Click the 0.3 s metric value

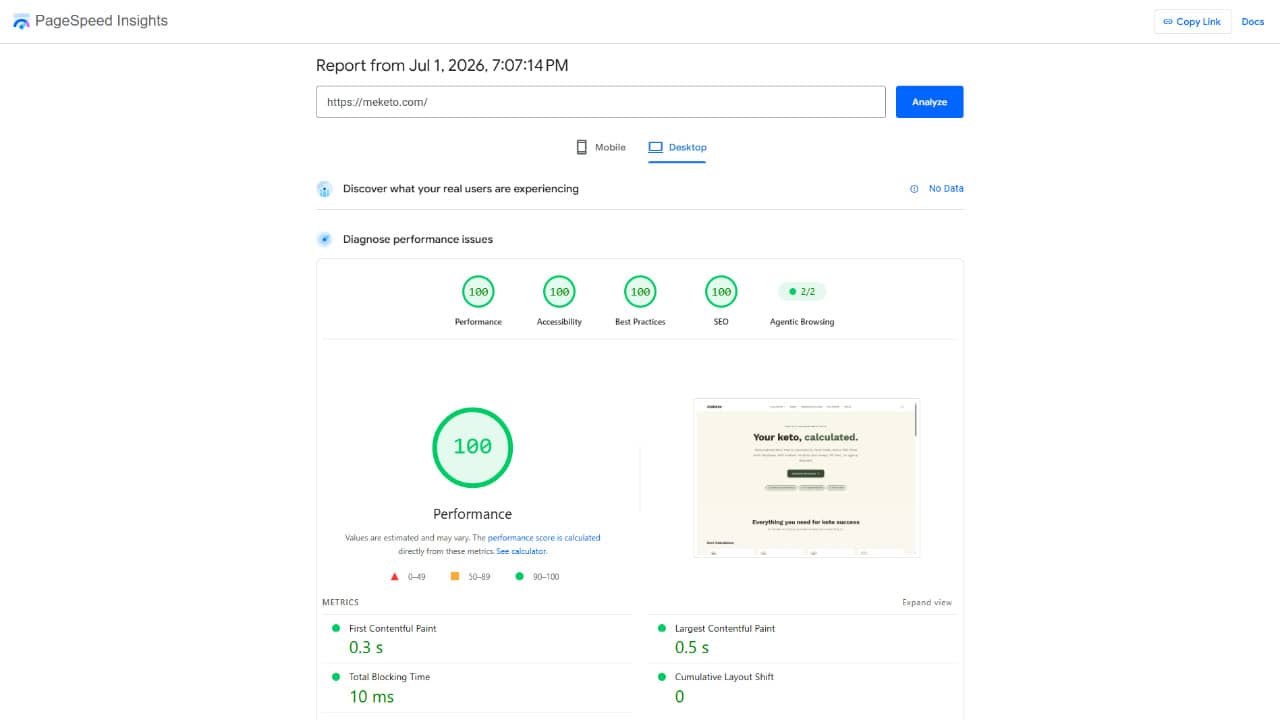coord(366,648)
